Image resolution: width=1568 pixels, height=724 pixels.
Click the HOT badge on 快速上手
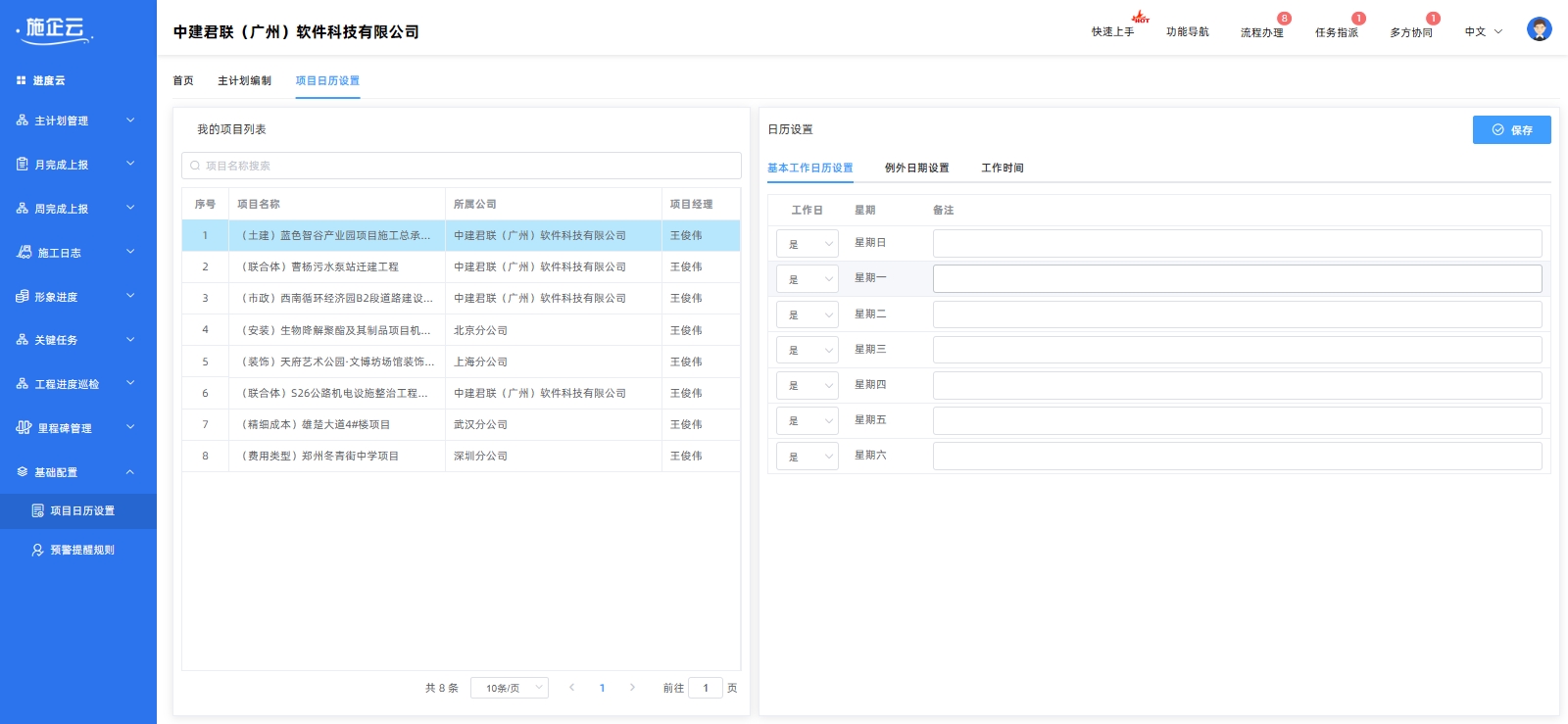(x=1141, y=18)
